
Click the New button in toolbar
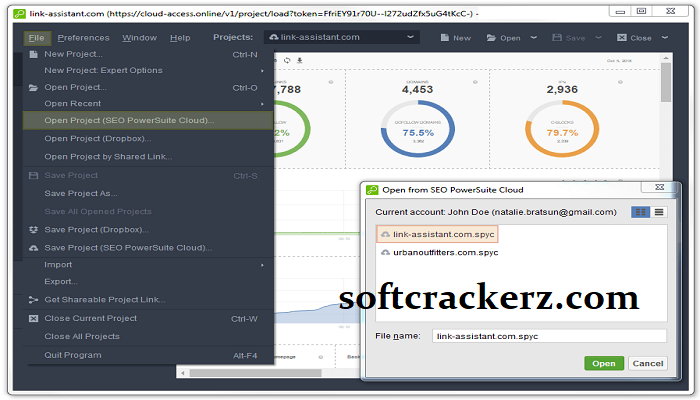coord(456,38)
